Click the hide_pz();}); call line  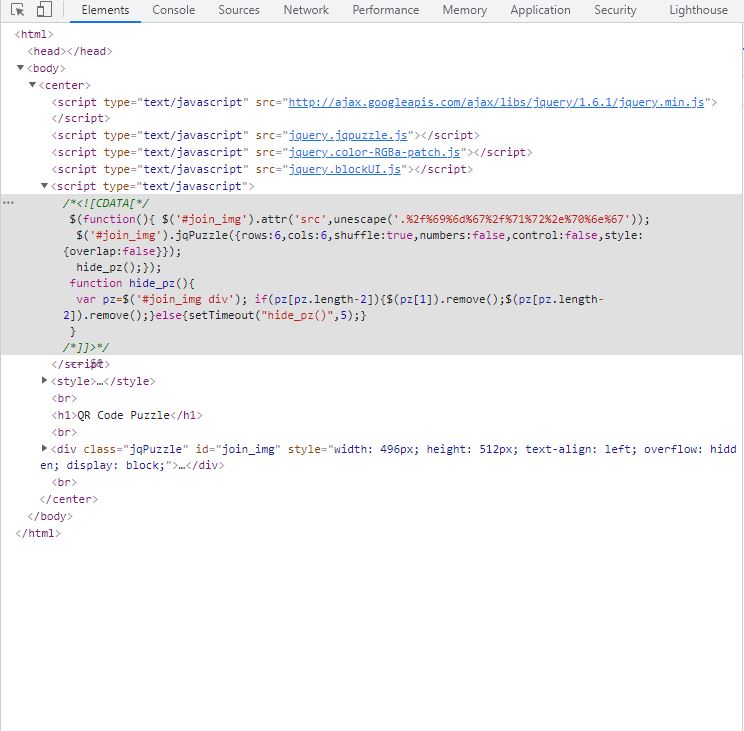(x=119, y=267)
